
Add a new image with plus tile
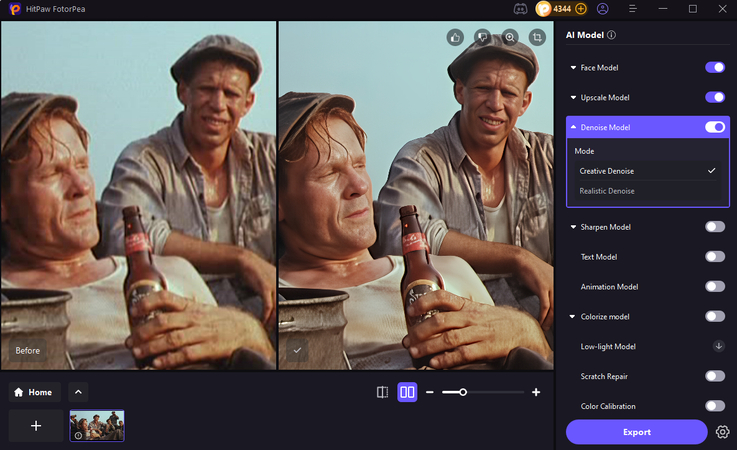click(36, 426)
